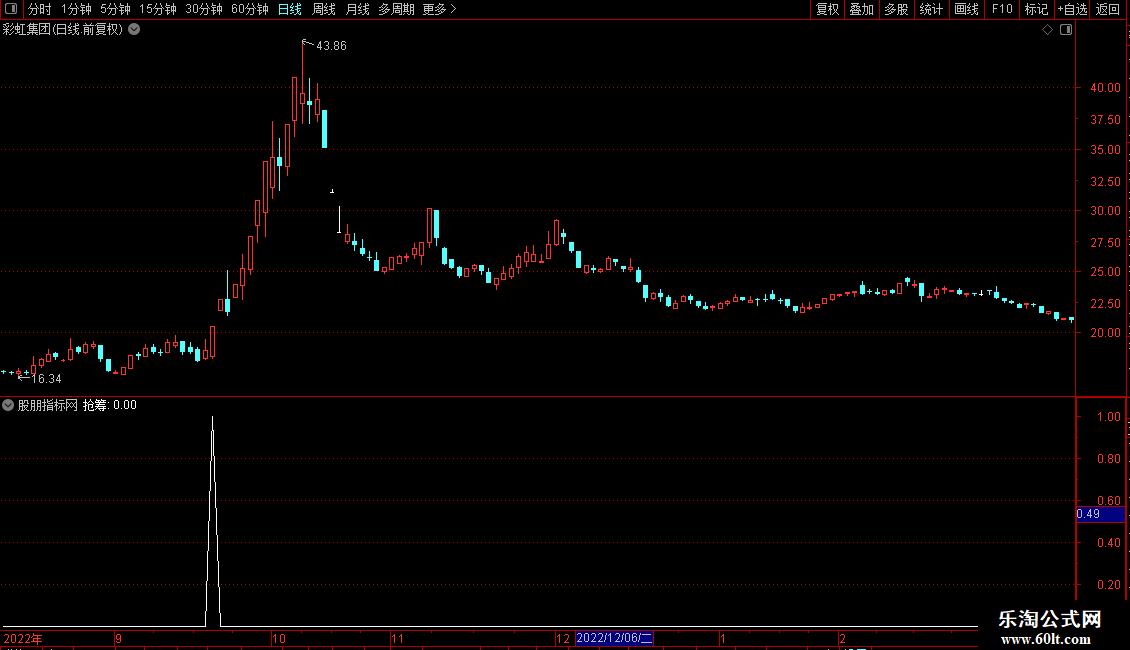The width and height of the screenshot is (1130, 650).
Task: Select the 1分钟 period
Action: point(76,9)
